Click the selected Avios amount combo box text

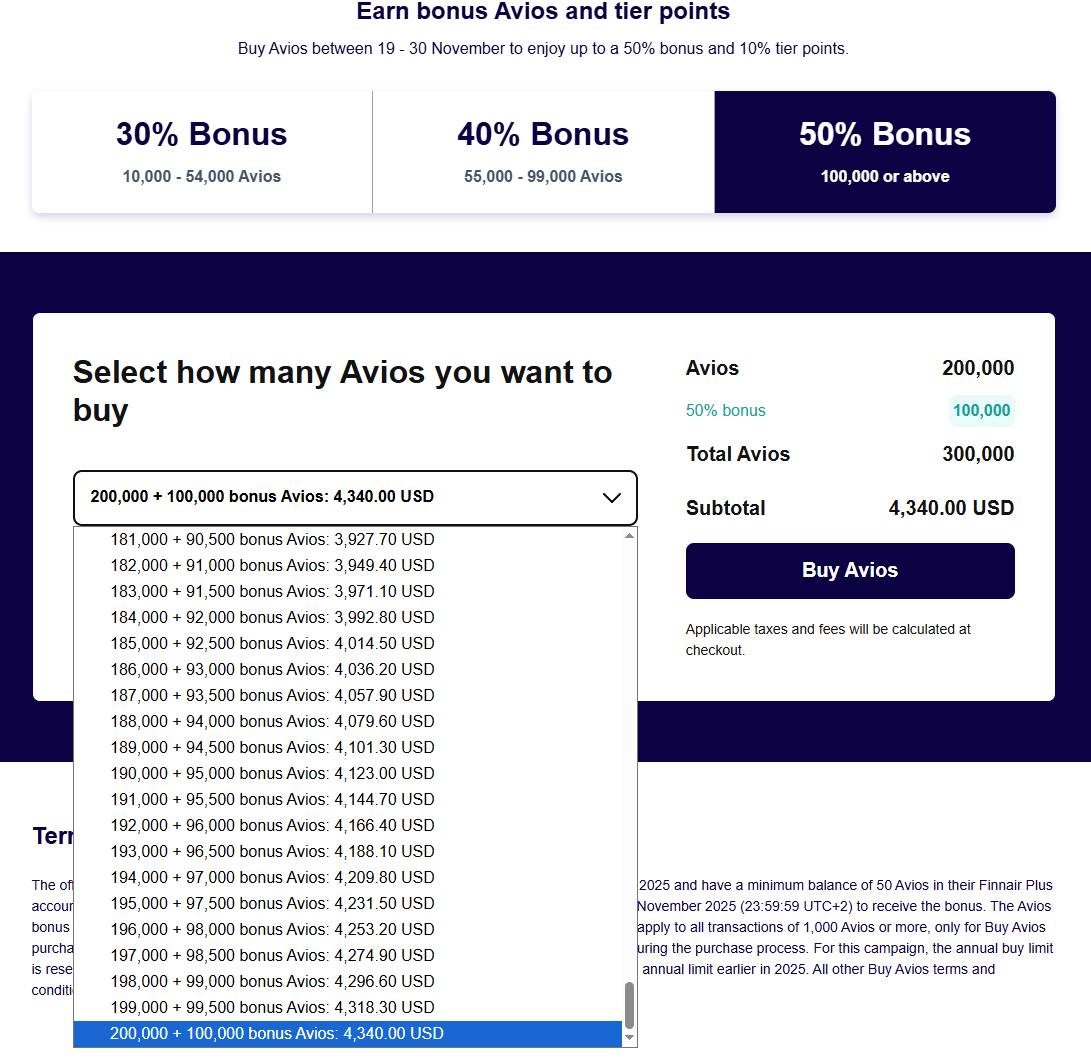(x=262, y=497)
